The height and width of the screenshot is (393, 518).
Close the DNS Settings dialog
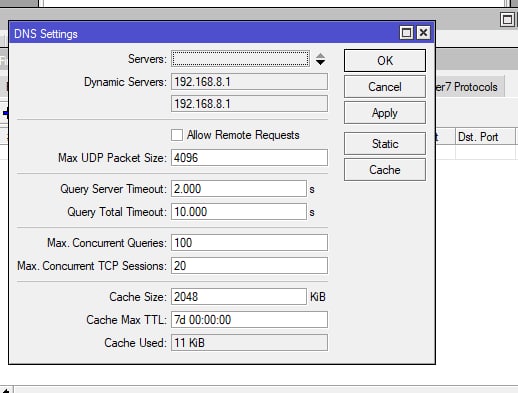423,33
